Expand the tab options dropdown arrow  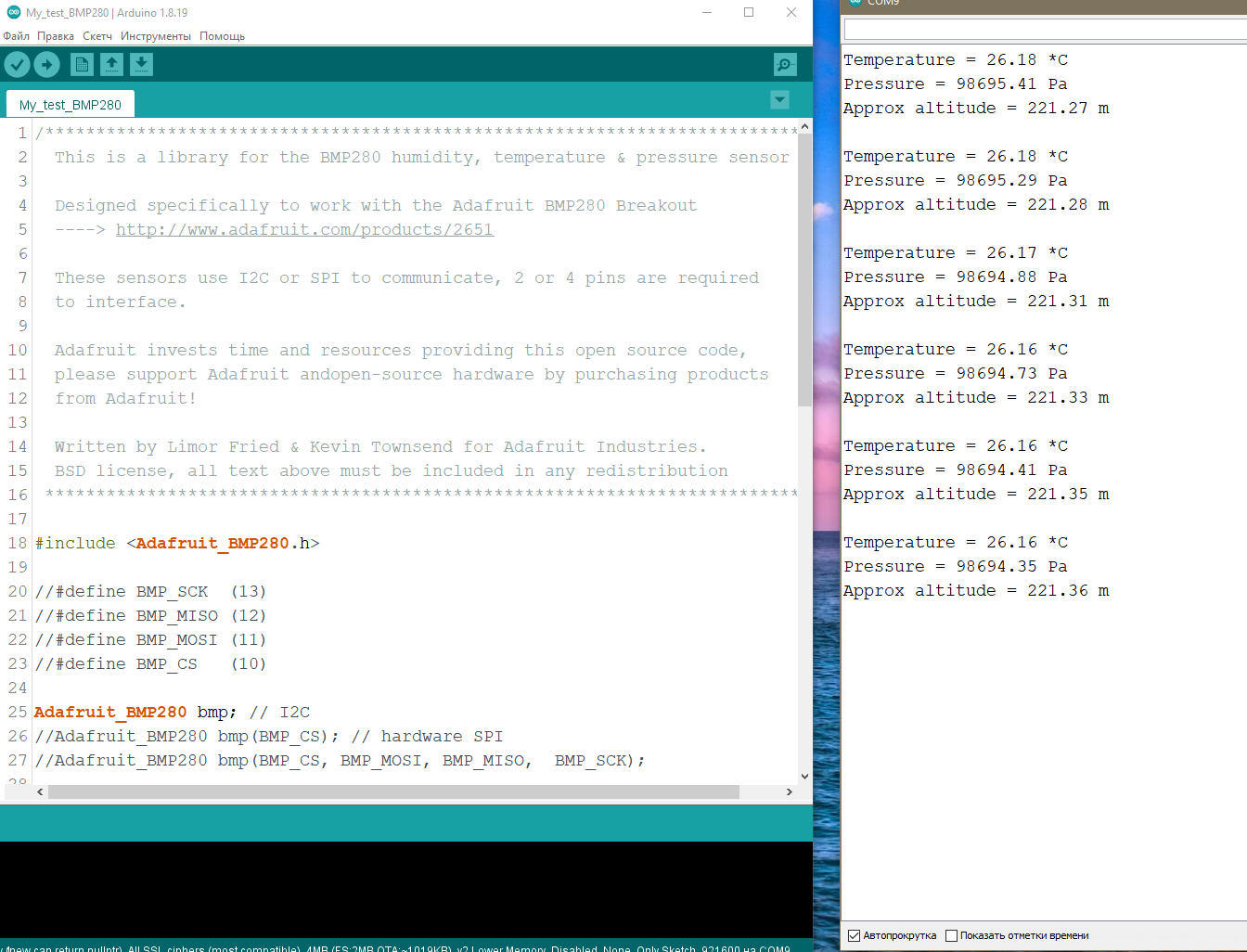[780, 99]
